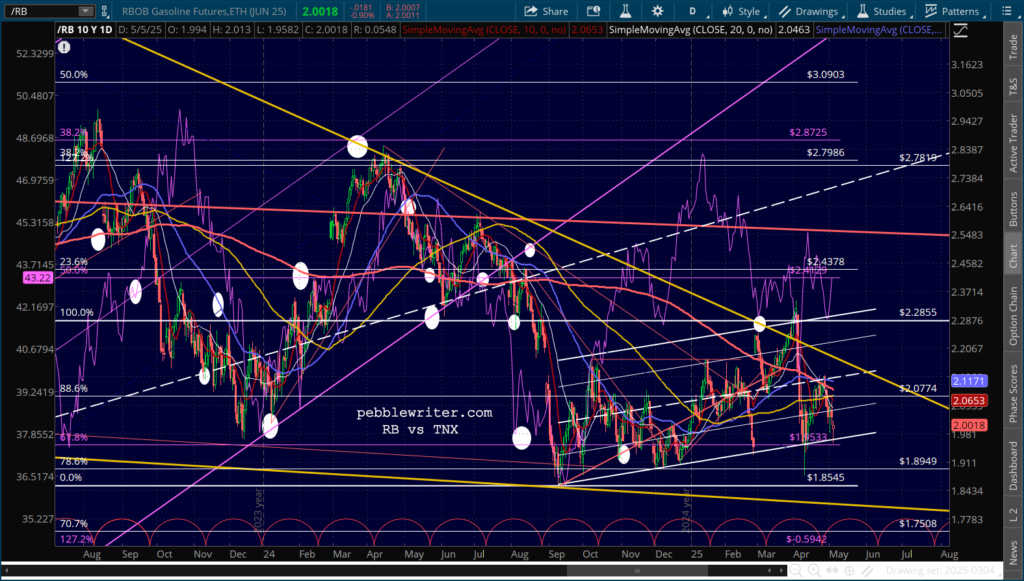The width and height of the screenshot is (1024, 581).
Task: Open the /RB symbol dropdown arrow
Action: pyautogui.click(x=86, y=11)
